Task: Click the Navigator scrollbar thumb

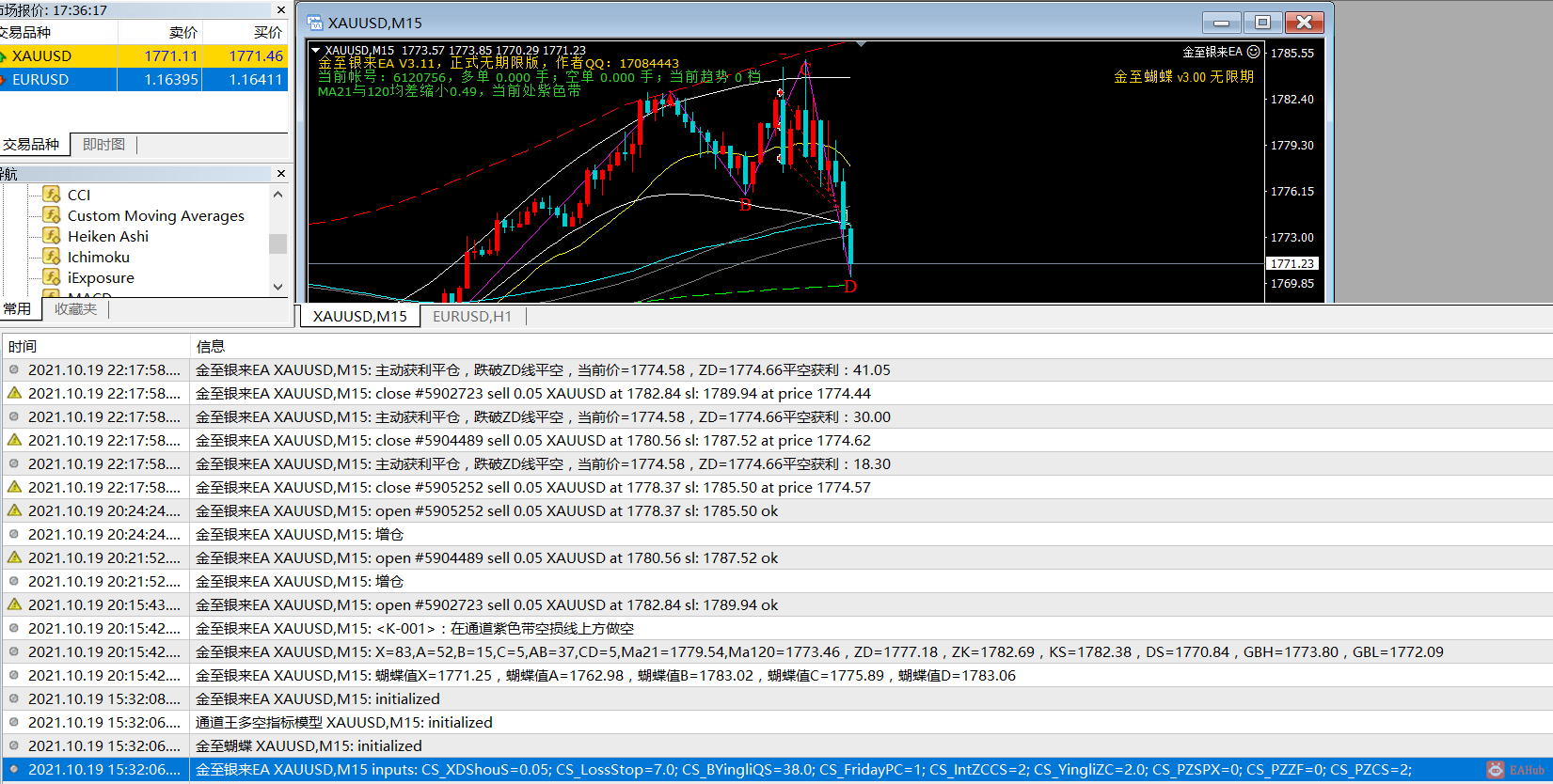Action: click(277, 243)
